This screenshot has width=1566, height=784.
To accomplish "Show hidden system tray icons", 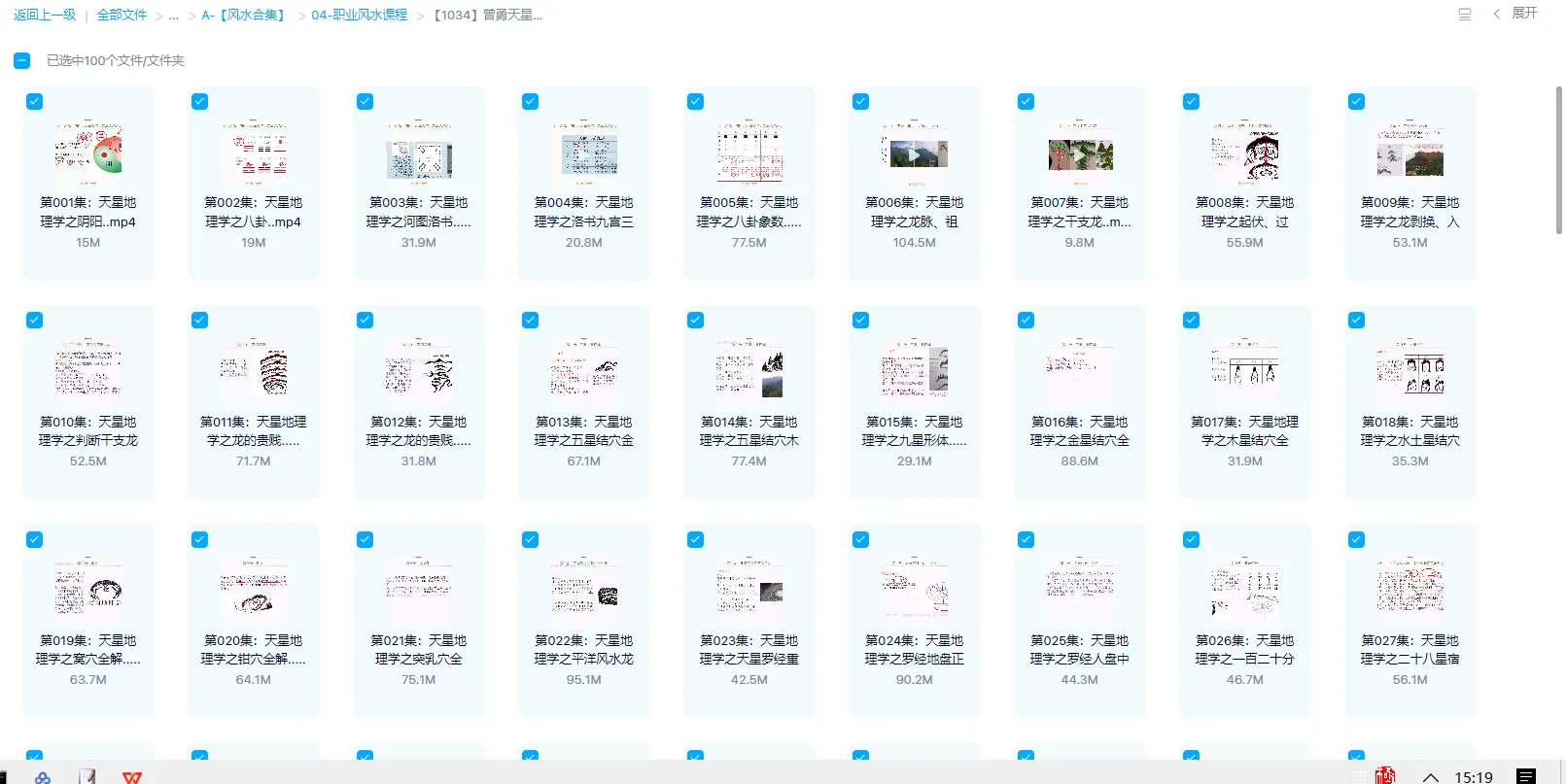I will point(1431,777).
